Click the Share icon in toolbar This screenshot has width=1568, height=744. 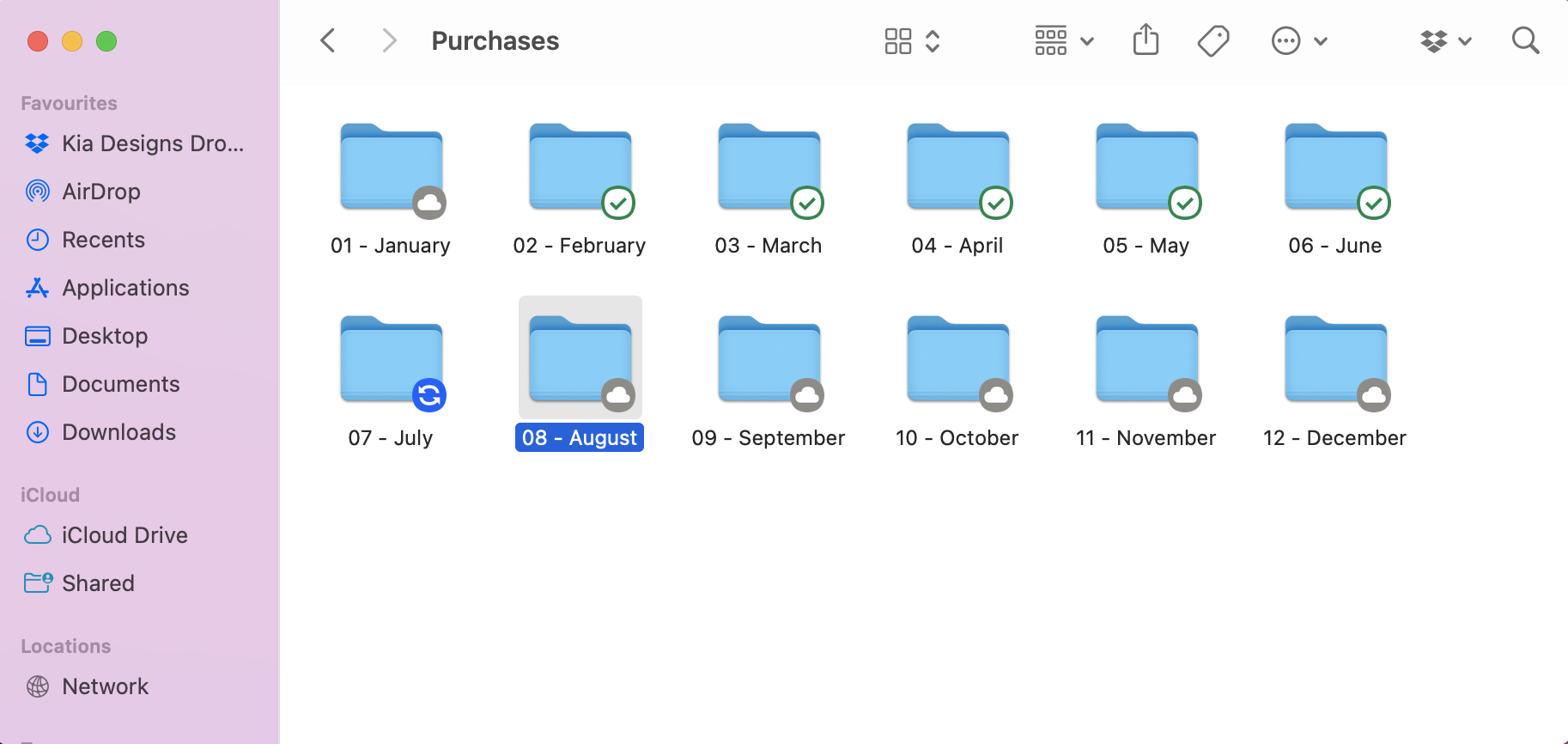pos(1146,40)
